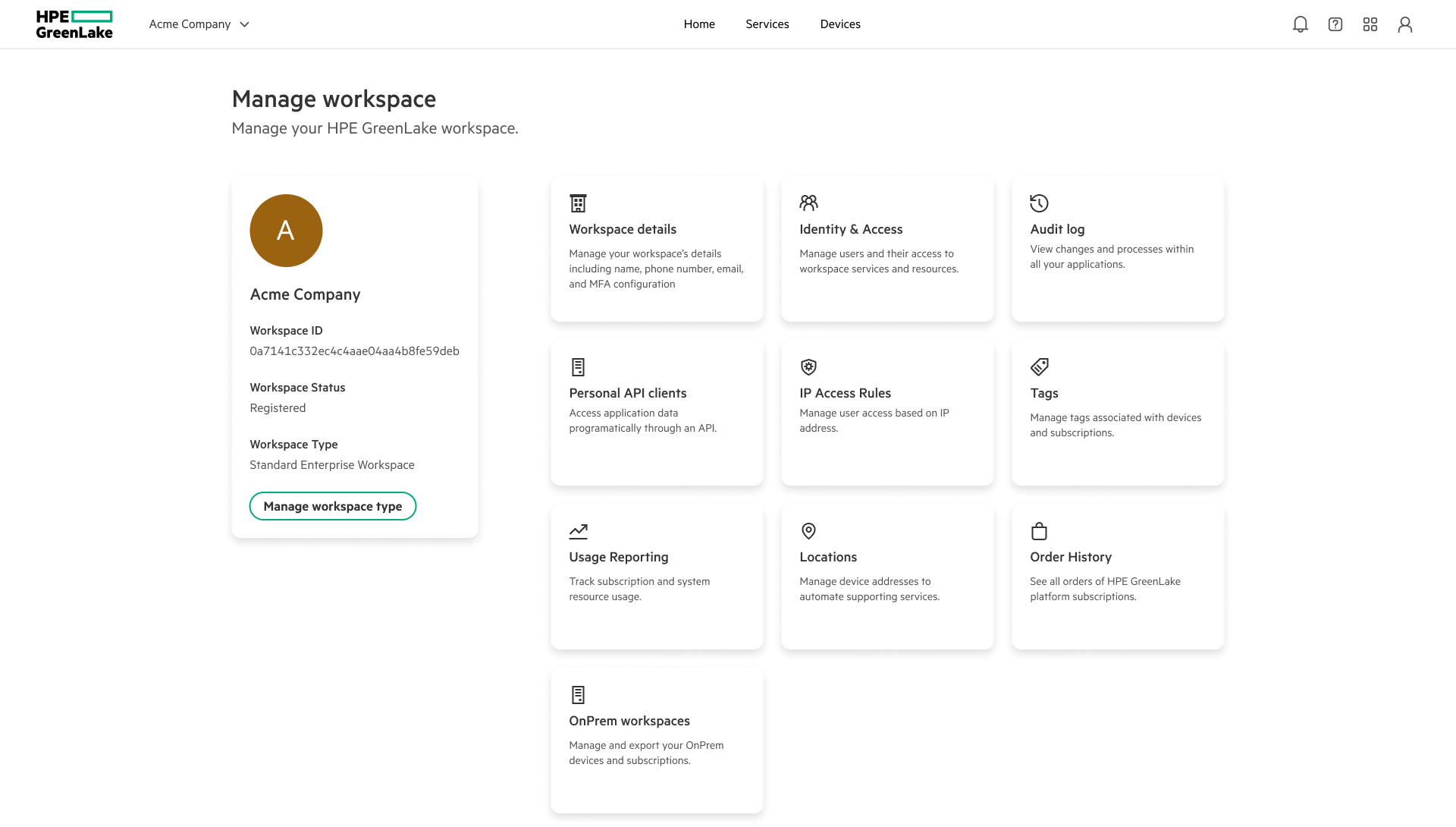Click the Identity & Access people icon
Screen dimensions: 1456x827
(808, 203)
